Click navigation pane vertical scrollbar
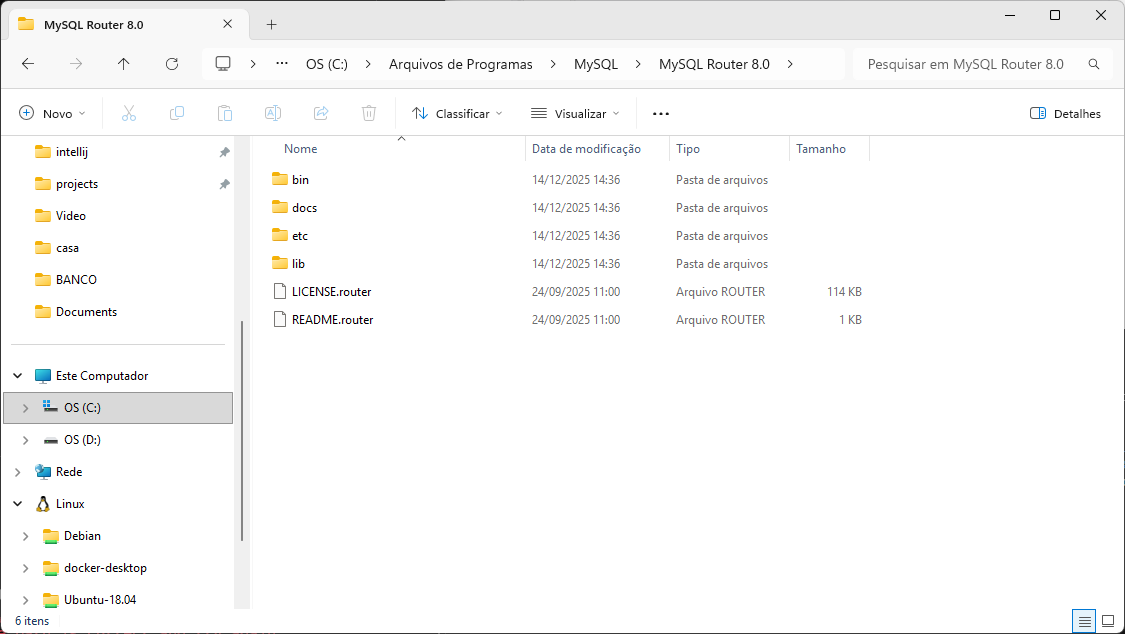1125x634 pixels. click(x=243, y=430)
